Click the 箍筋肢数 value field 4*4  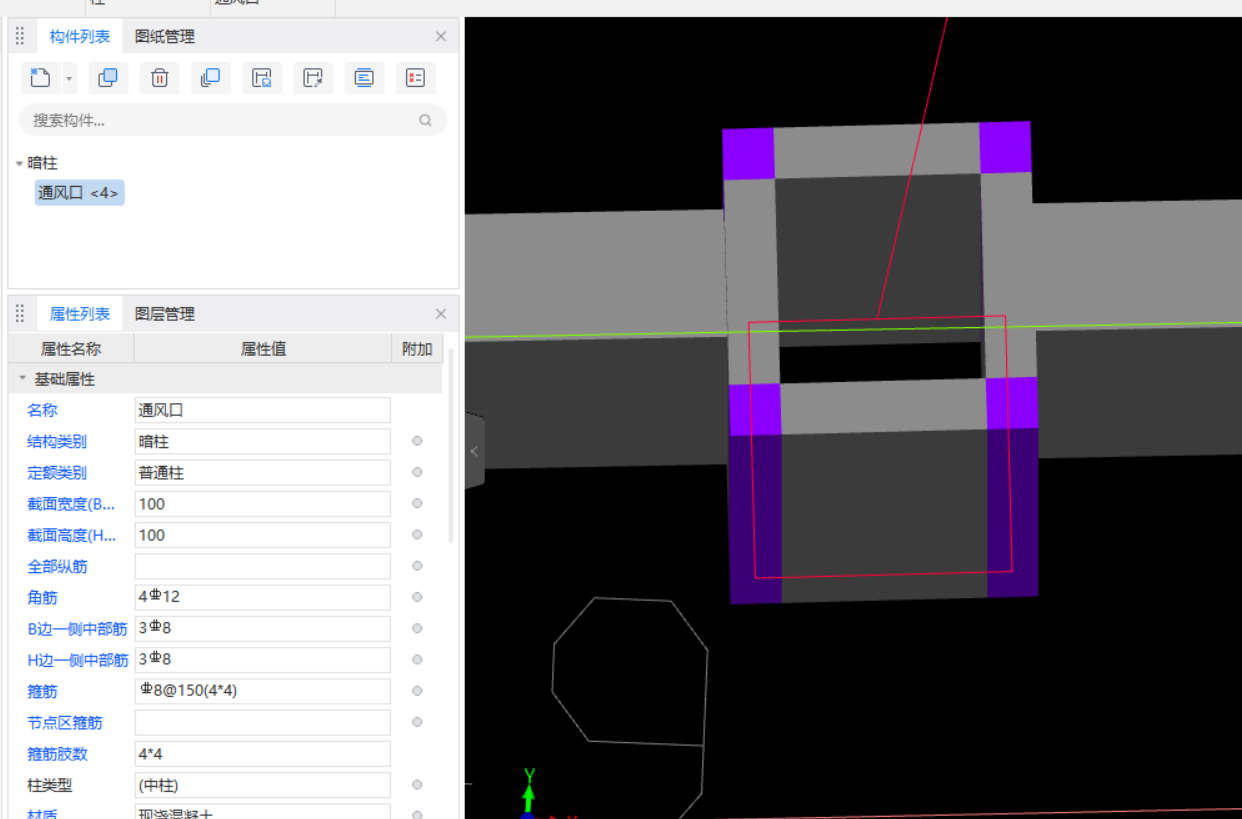tap(263, 753)
